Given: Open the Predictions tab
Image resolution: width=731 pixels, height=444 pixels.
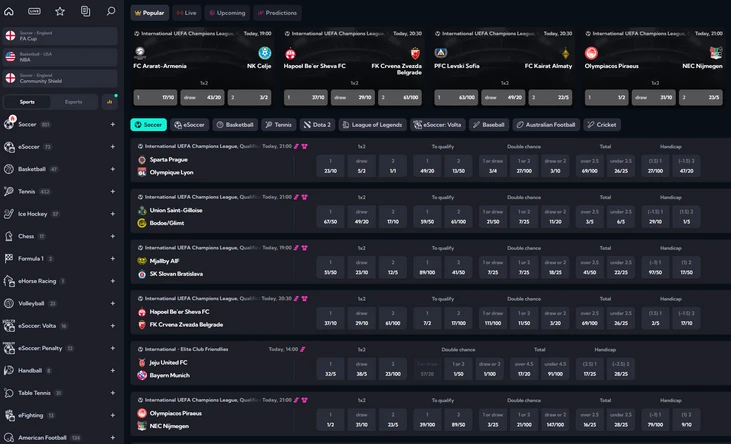Looking at the screenshot, I should [x=277, y=13].
